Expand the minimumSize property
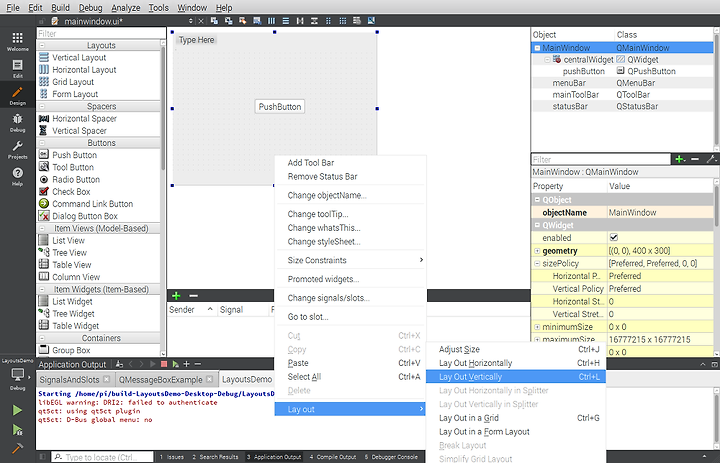This screenshot has height=463, width=720. click(x=537, y=327)
